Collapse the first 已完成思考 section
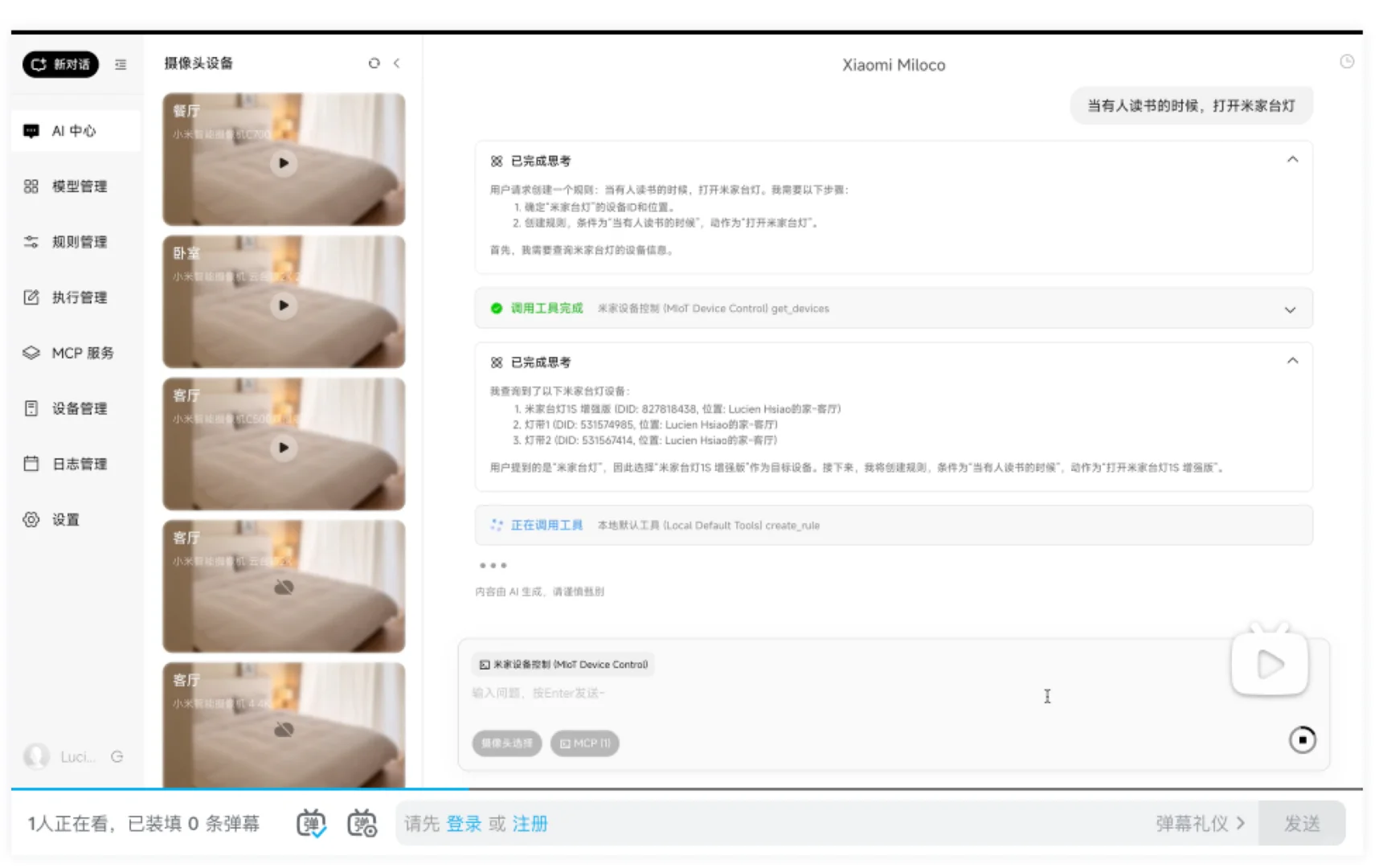1379x868 pixels. click(1292, 159)
